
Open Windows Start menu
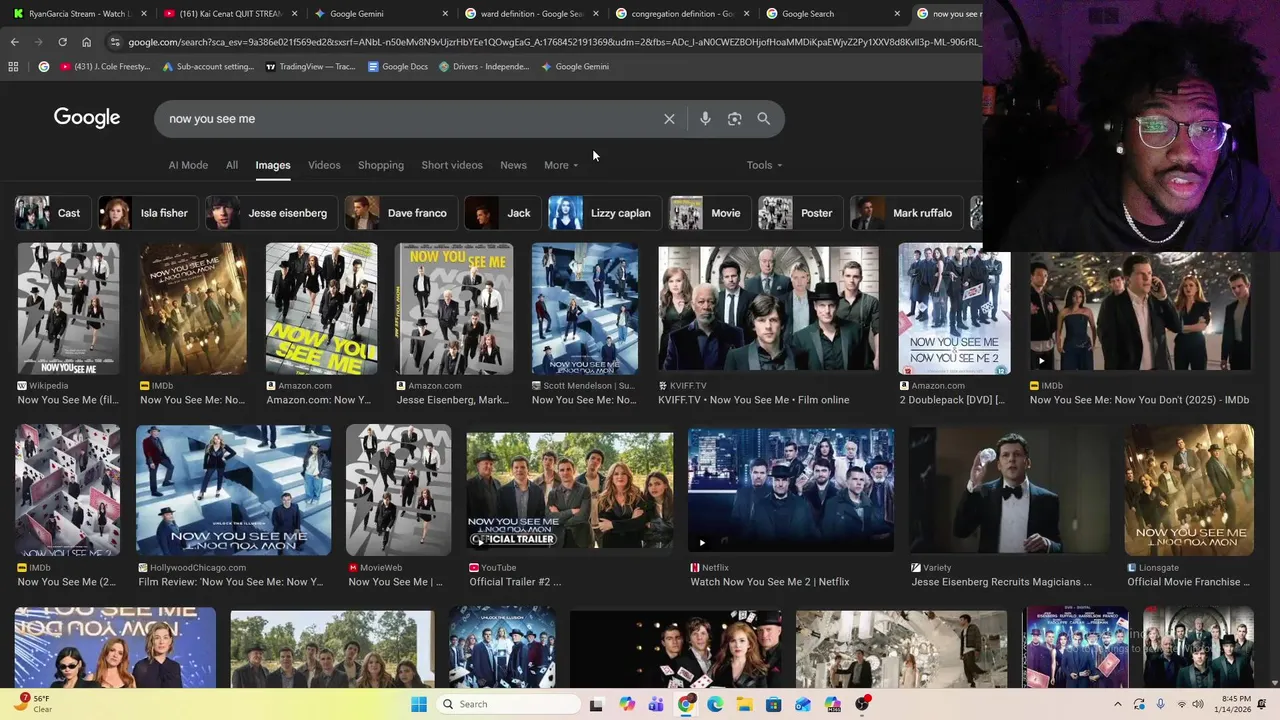(x=419, y=704)
